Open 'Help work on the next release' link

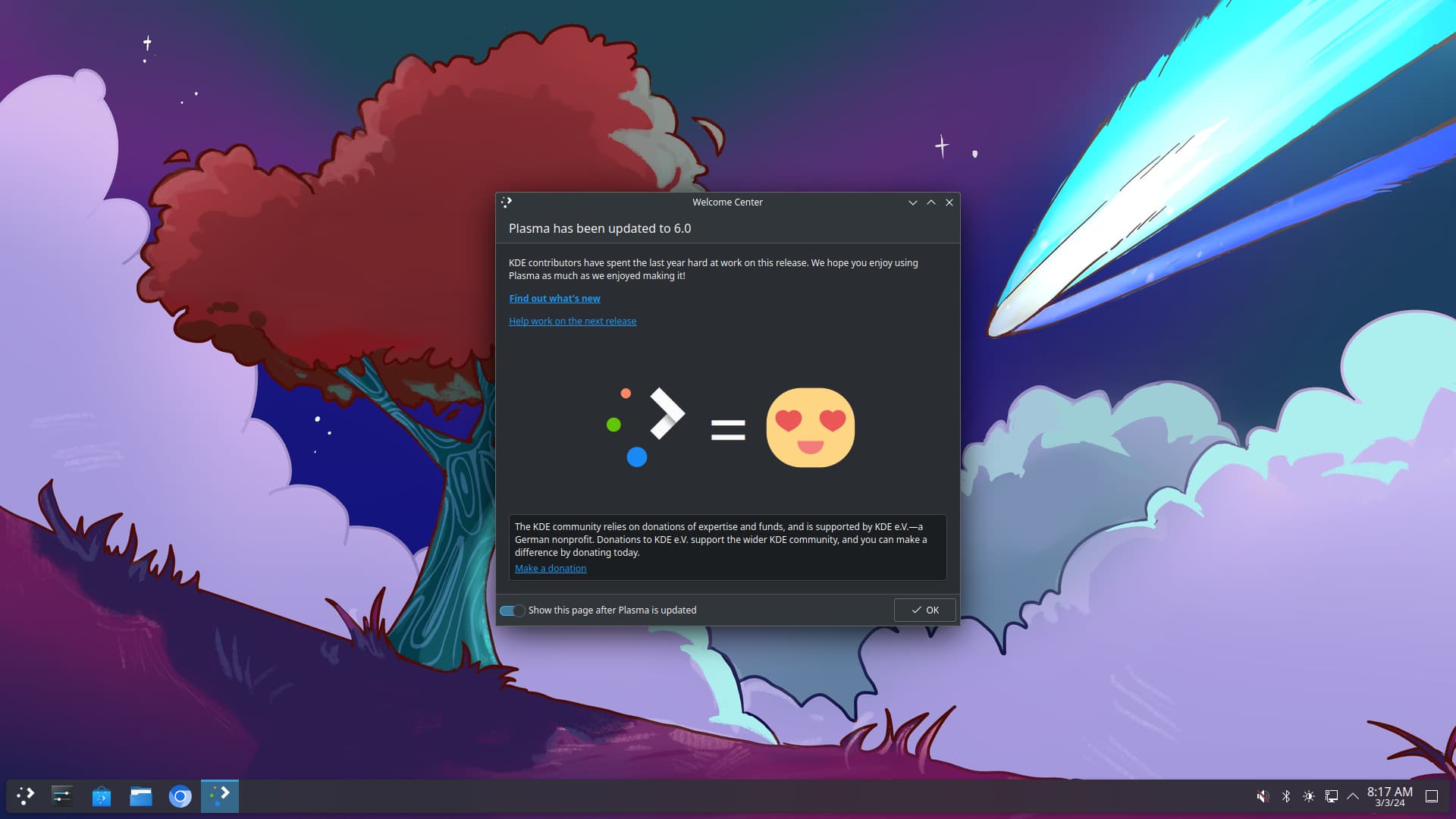573,322
